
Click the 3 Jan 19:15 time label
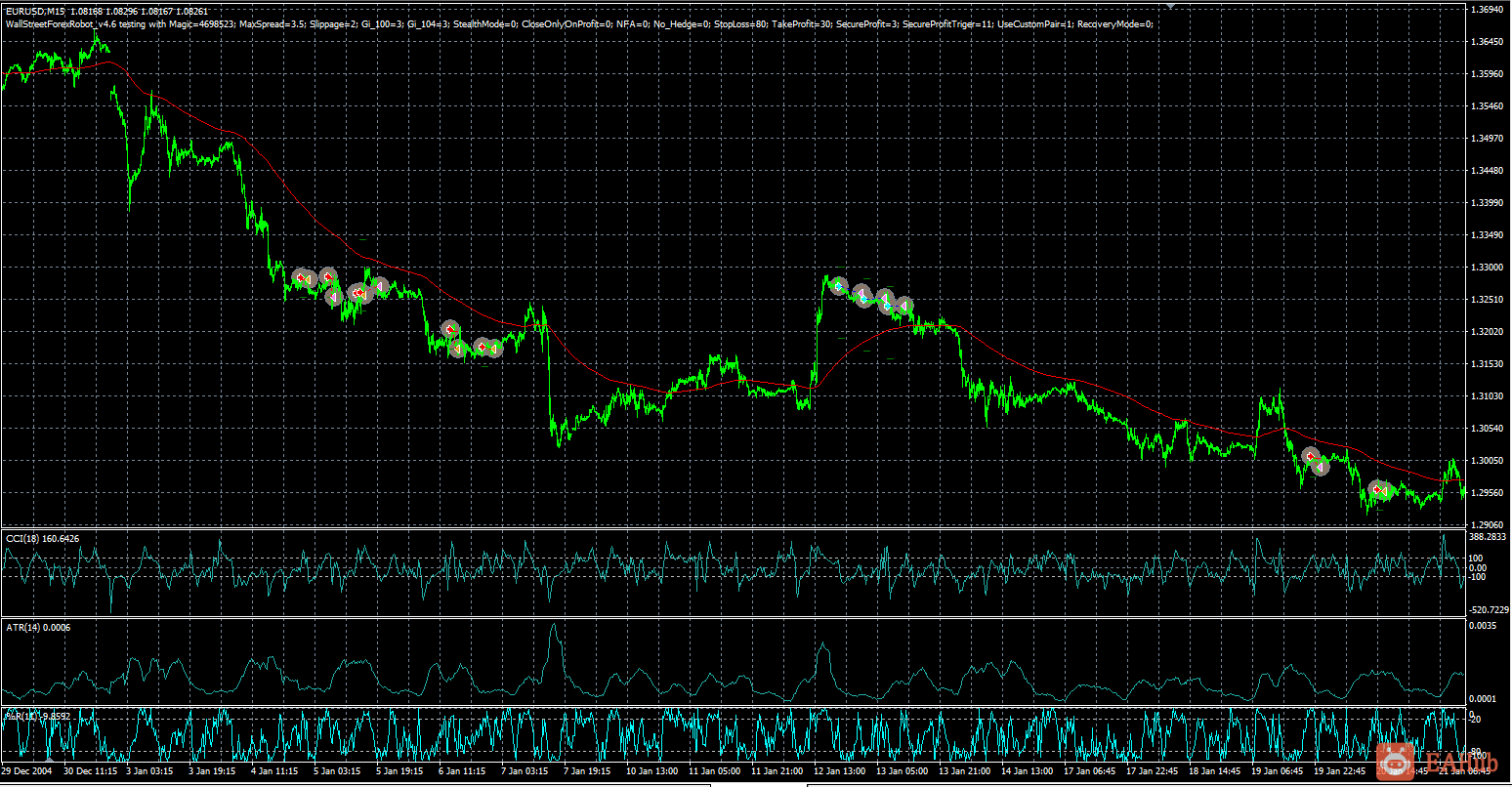(x=212, y=770)
